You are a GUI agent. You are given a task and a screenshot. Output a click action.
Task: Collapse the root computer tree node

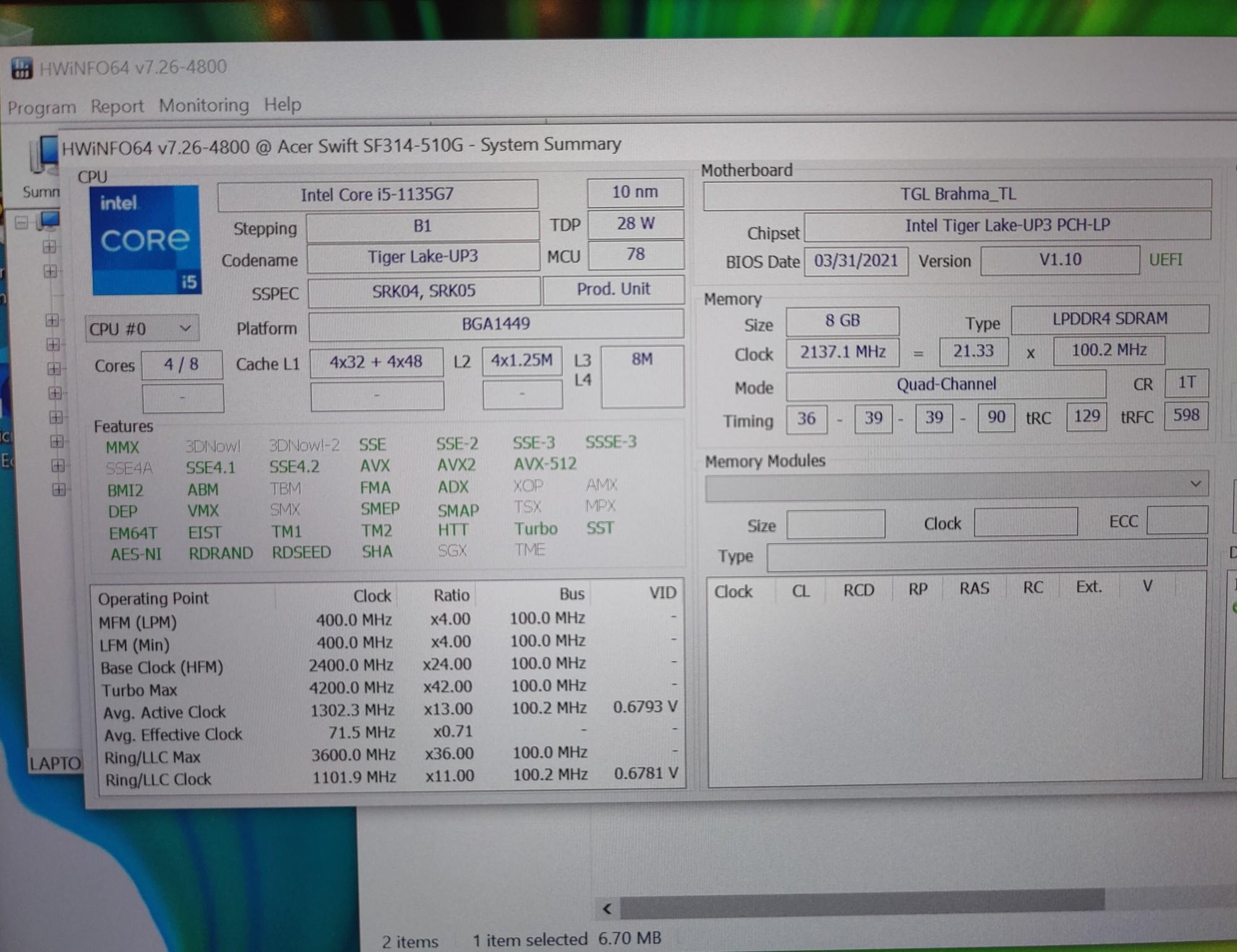(21, 222)
